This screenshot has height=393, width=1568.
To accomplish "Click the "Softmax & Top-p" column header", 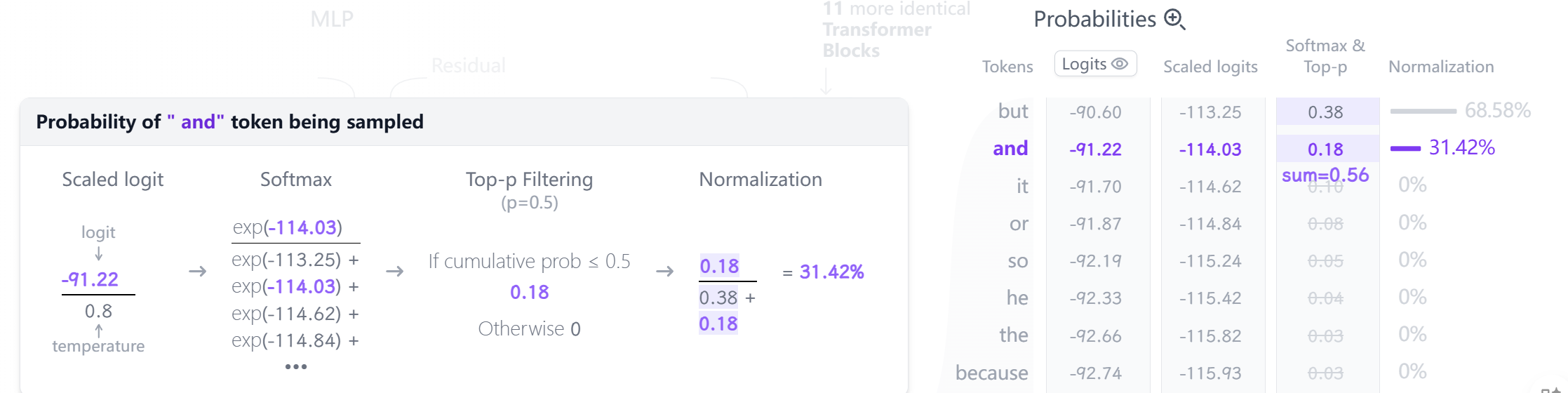I will point(1325,56).
